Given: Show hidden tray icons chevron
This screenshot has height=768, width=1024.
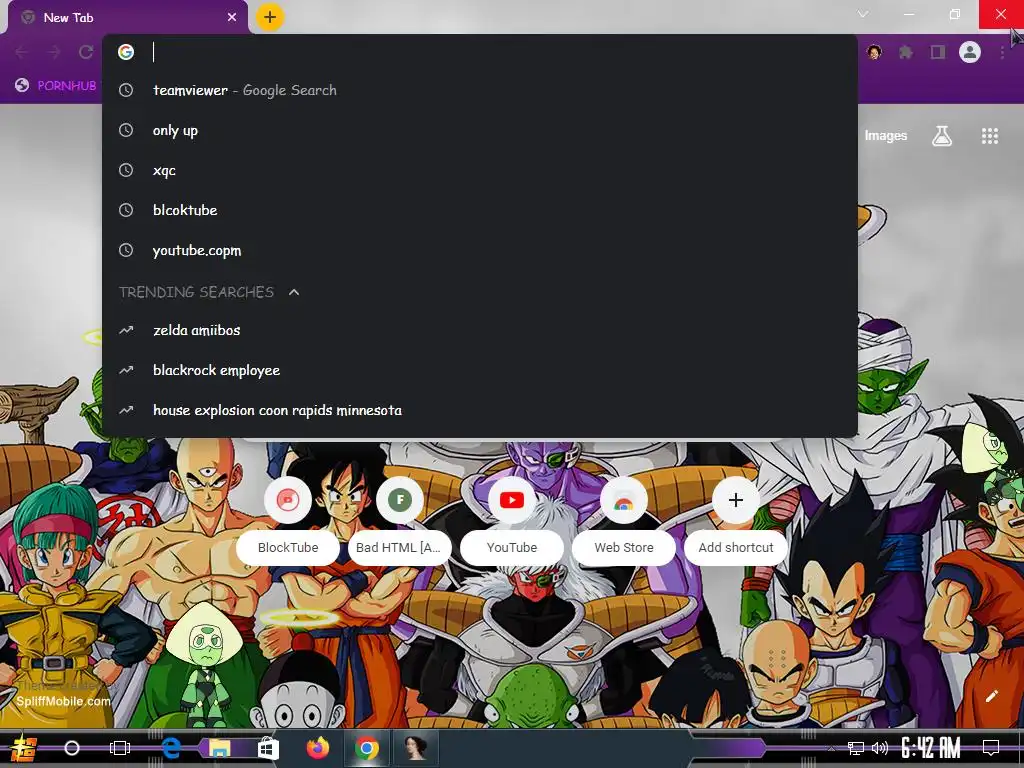Looking at the screenshot, I should click(x=831, y=748).
